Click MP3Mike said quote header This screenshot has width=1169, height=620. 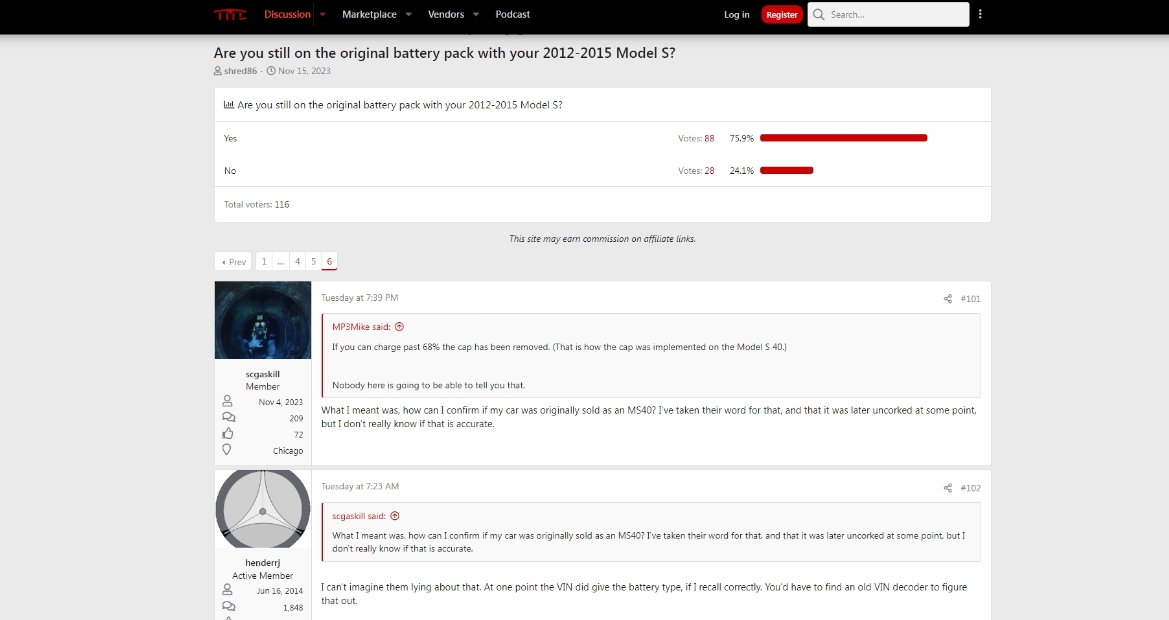coord(362,327)
